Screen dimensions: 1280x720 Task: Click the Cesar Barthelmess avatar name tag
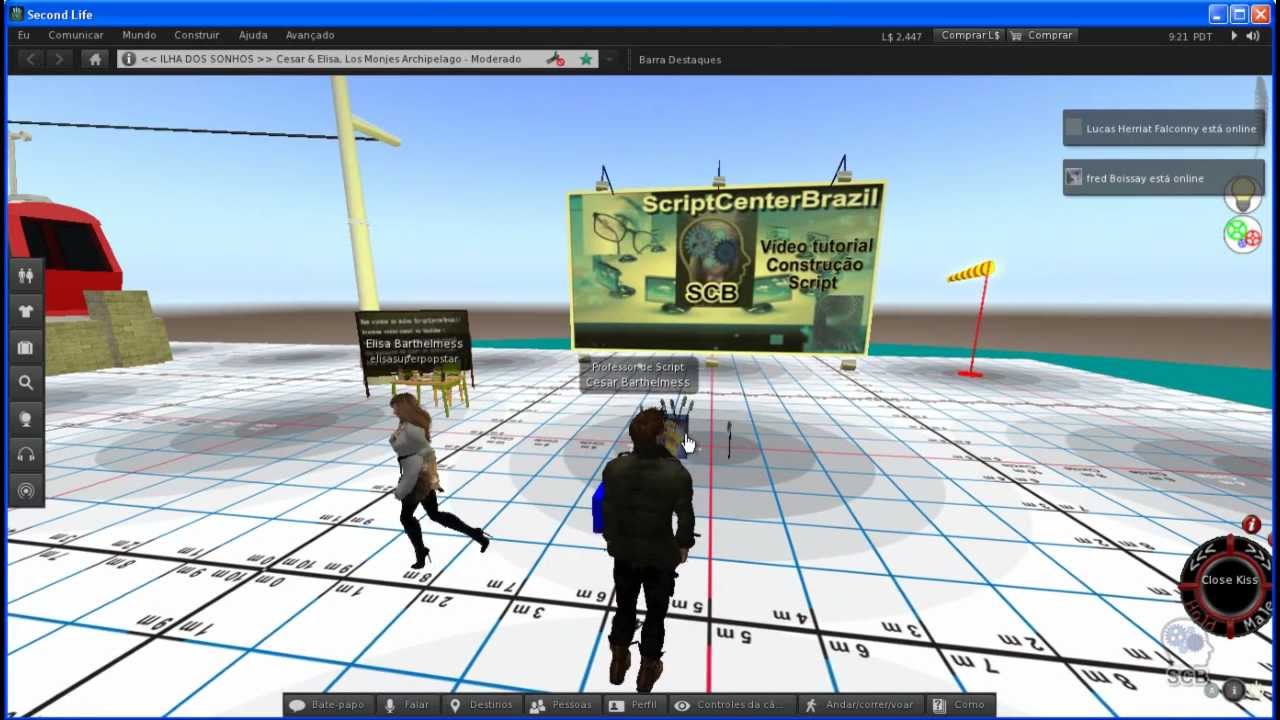coord(637,375)
